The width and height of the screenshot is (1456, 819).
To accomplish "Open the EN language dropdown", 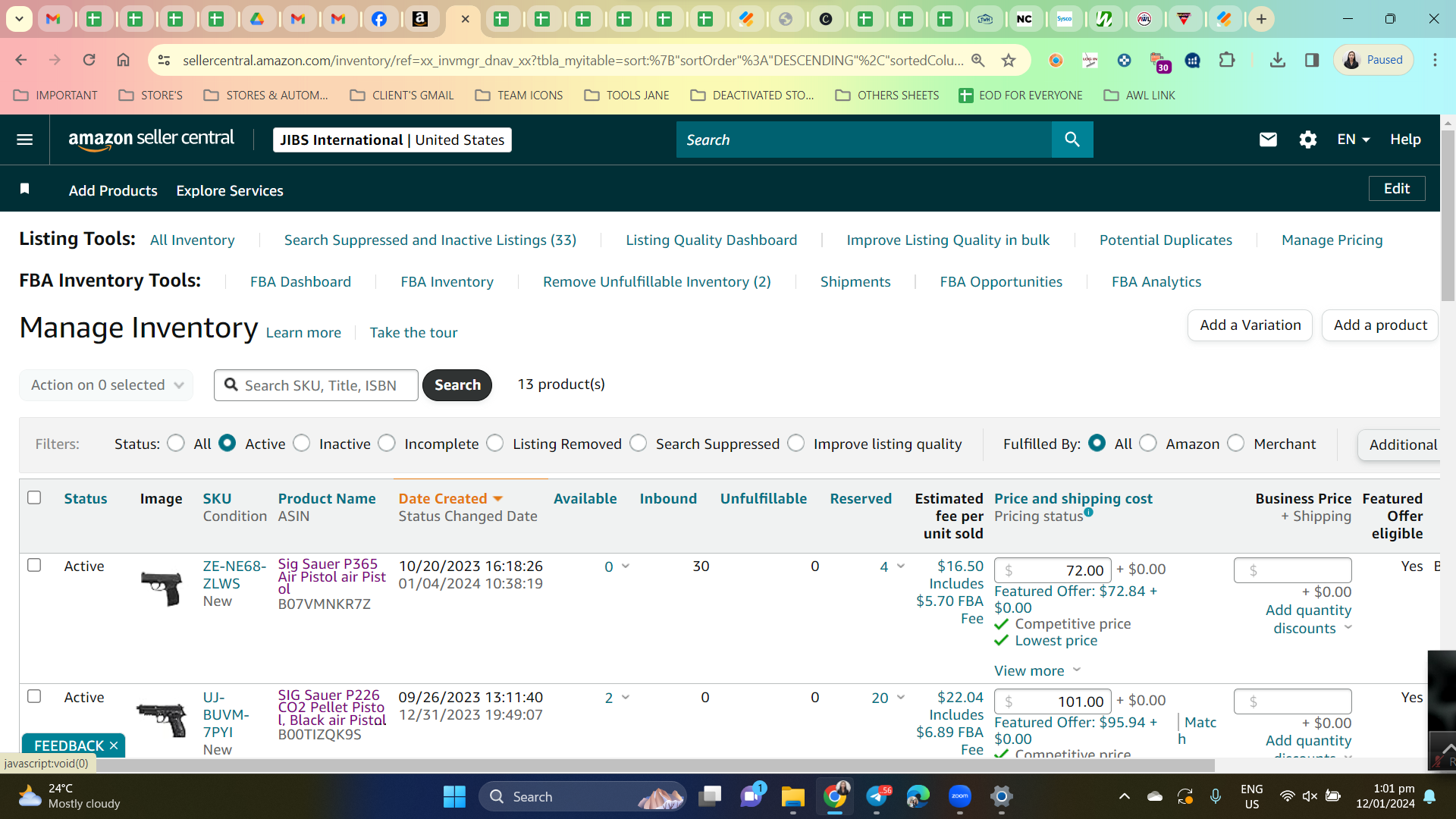I will (1354, 140).
